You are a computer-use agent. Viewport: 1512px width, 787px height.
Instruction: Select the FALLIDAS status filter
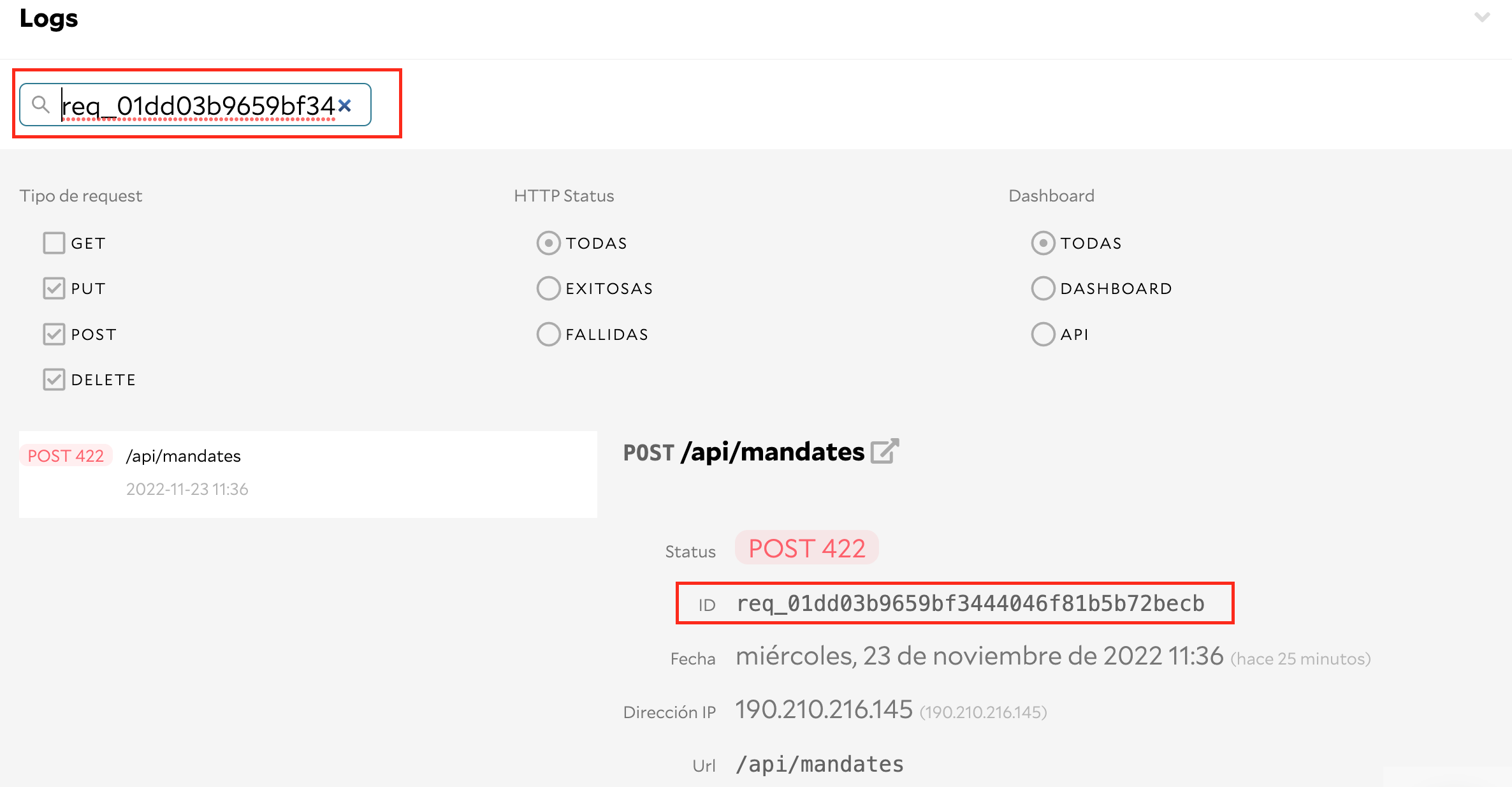pos(548,334)
